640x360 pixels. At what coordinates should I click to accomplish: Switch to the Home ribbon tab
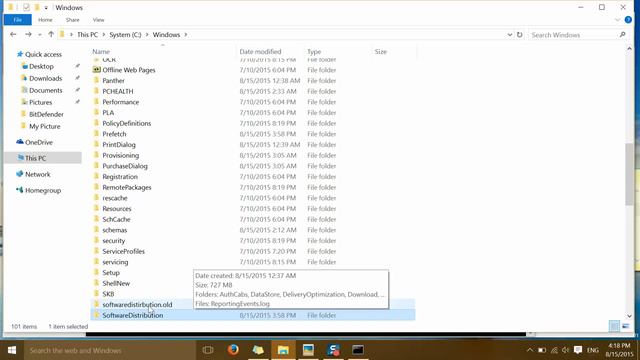tap(45, 20)
